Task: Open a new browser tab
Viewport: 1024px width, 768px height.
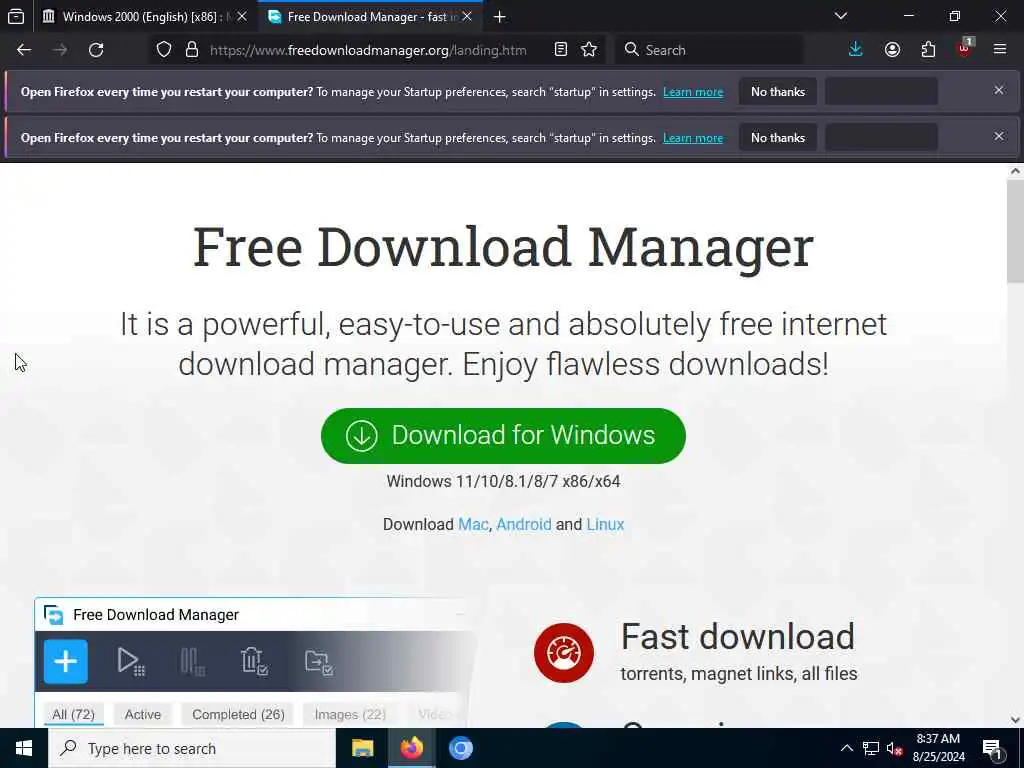Action: tap(500, 17)
